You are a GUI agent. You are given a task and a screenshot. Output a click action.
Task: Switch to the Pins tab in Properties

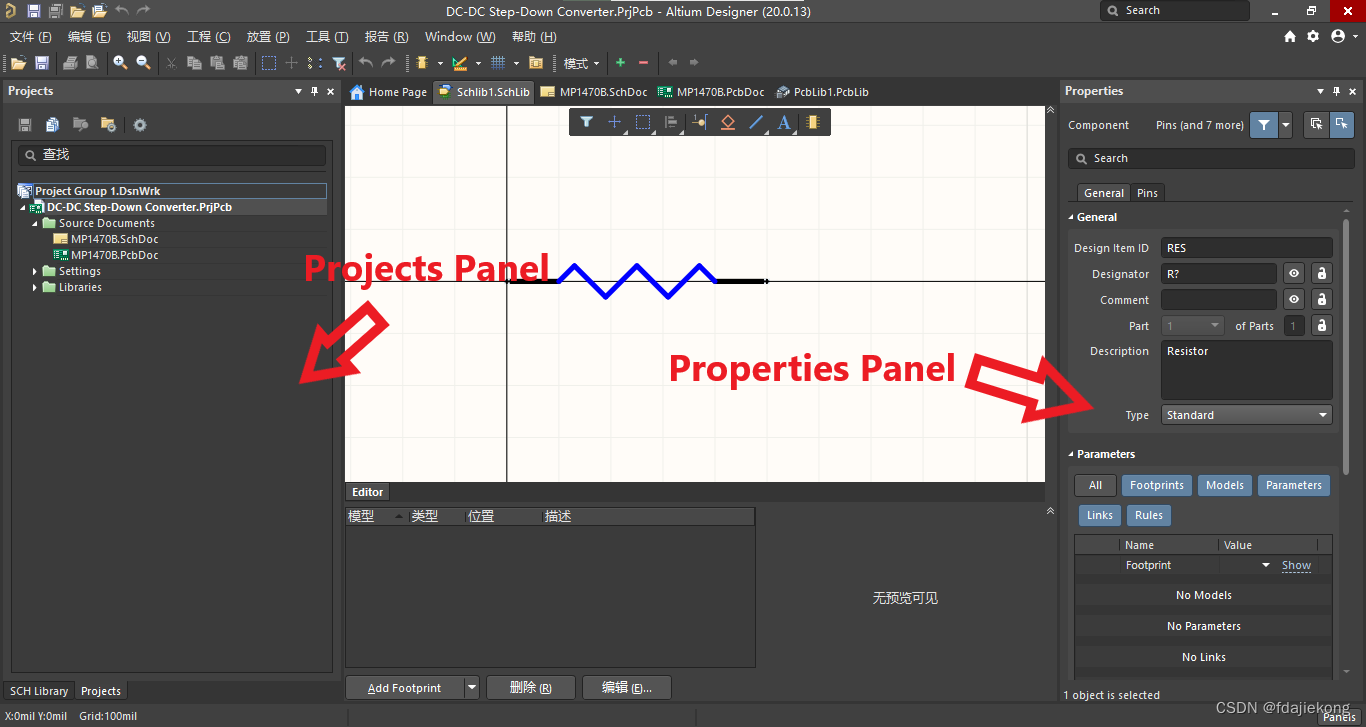click(x=1147, y=193)
